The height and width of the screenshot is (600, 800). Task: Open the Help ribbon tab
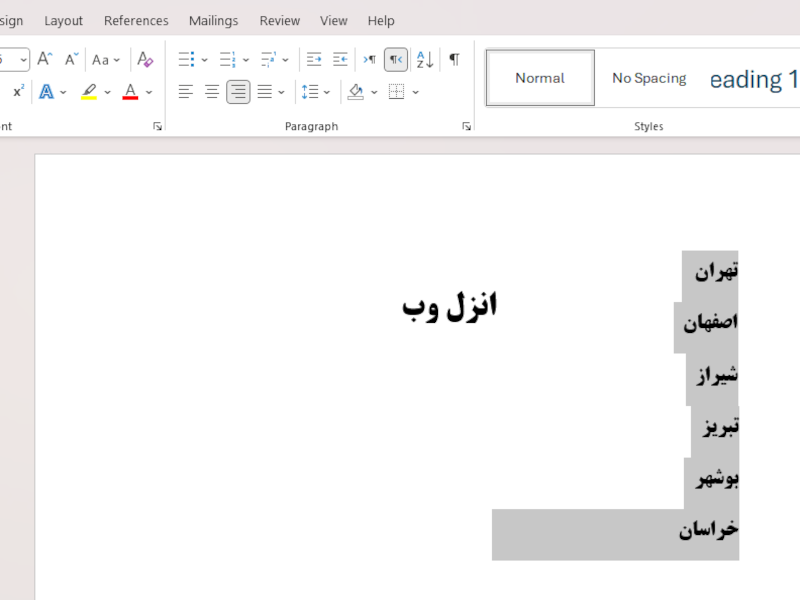[381, 21]
